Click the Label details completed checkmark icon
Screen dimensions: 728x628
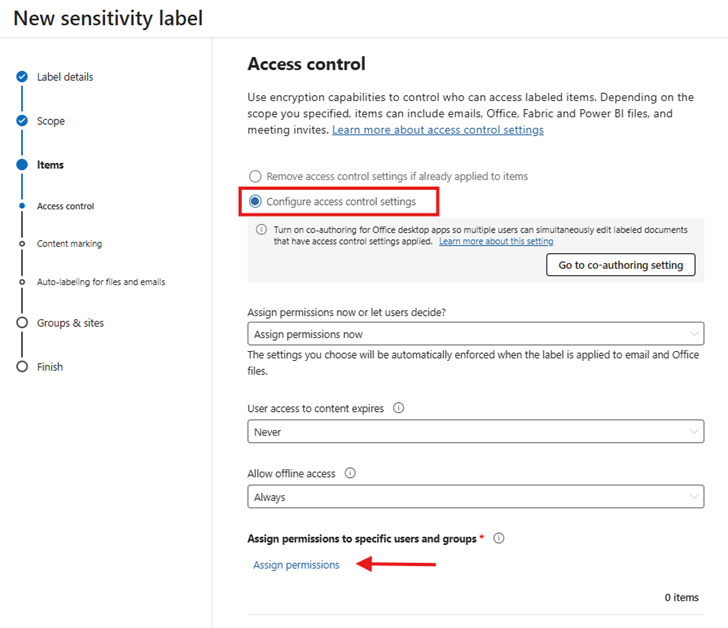coord(22,77)
